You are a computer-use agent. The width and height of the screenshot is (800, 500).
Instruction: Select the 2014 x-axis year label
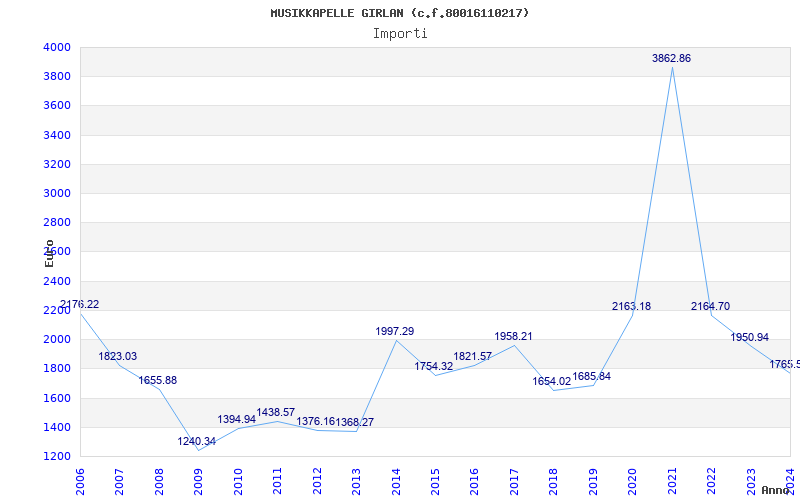click(x=396, y=482)
